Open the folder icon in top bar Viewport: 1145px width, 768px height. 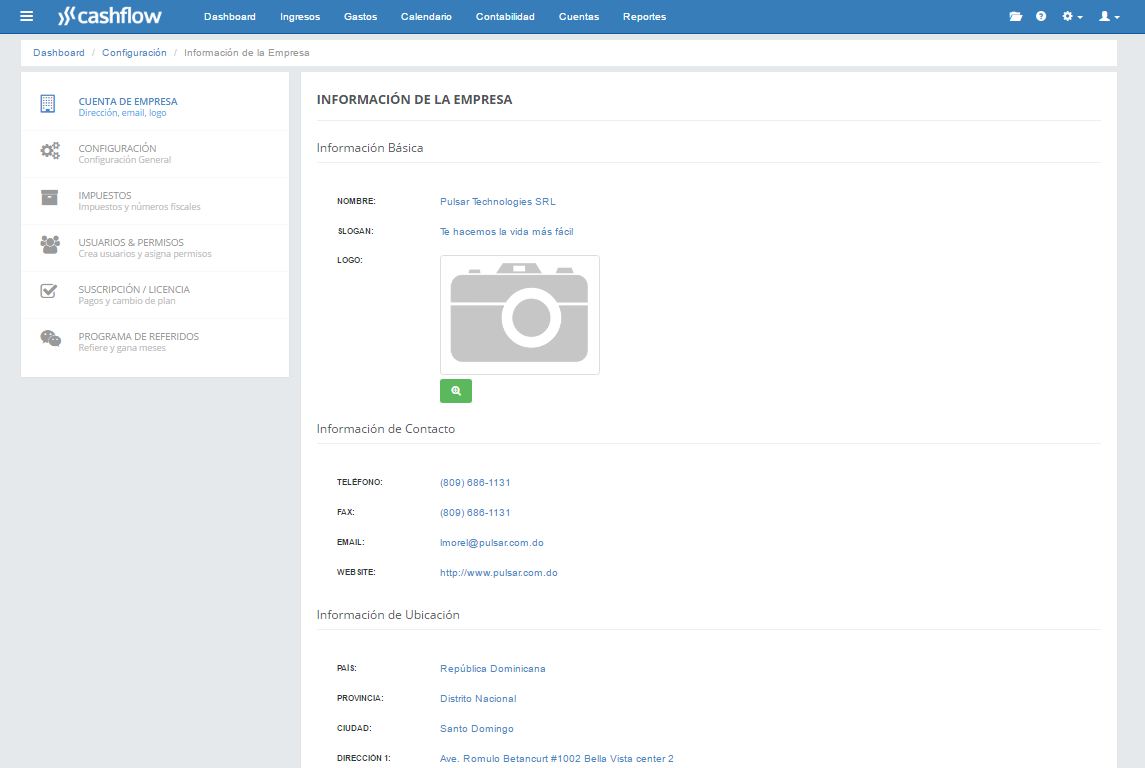click(x=1016, y=16)
